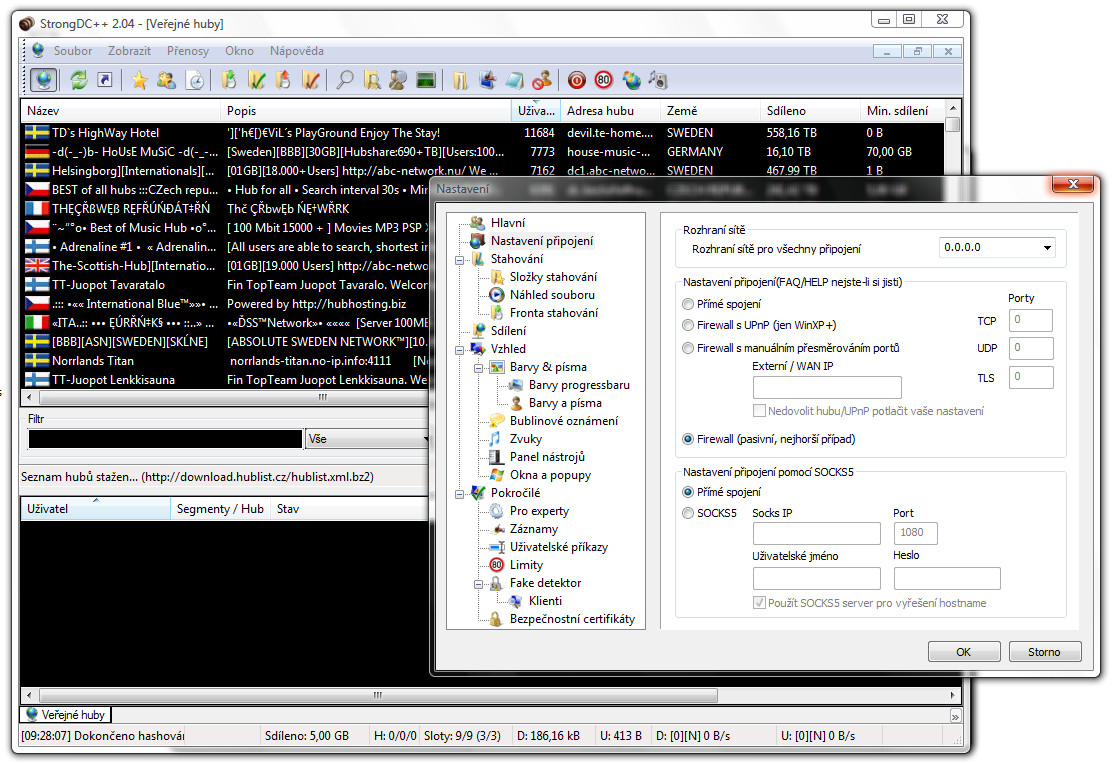
Task: Click OK in the Nastavení dialog
Action: click(964, 652)
